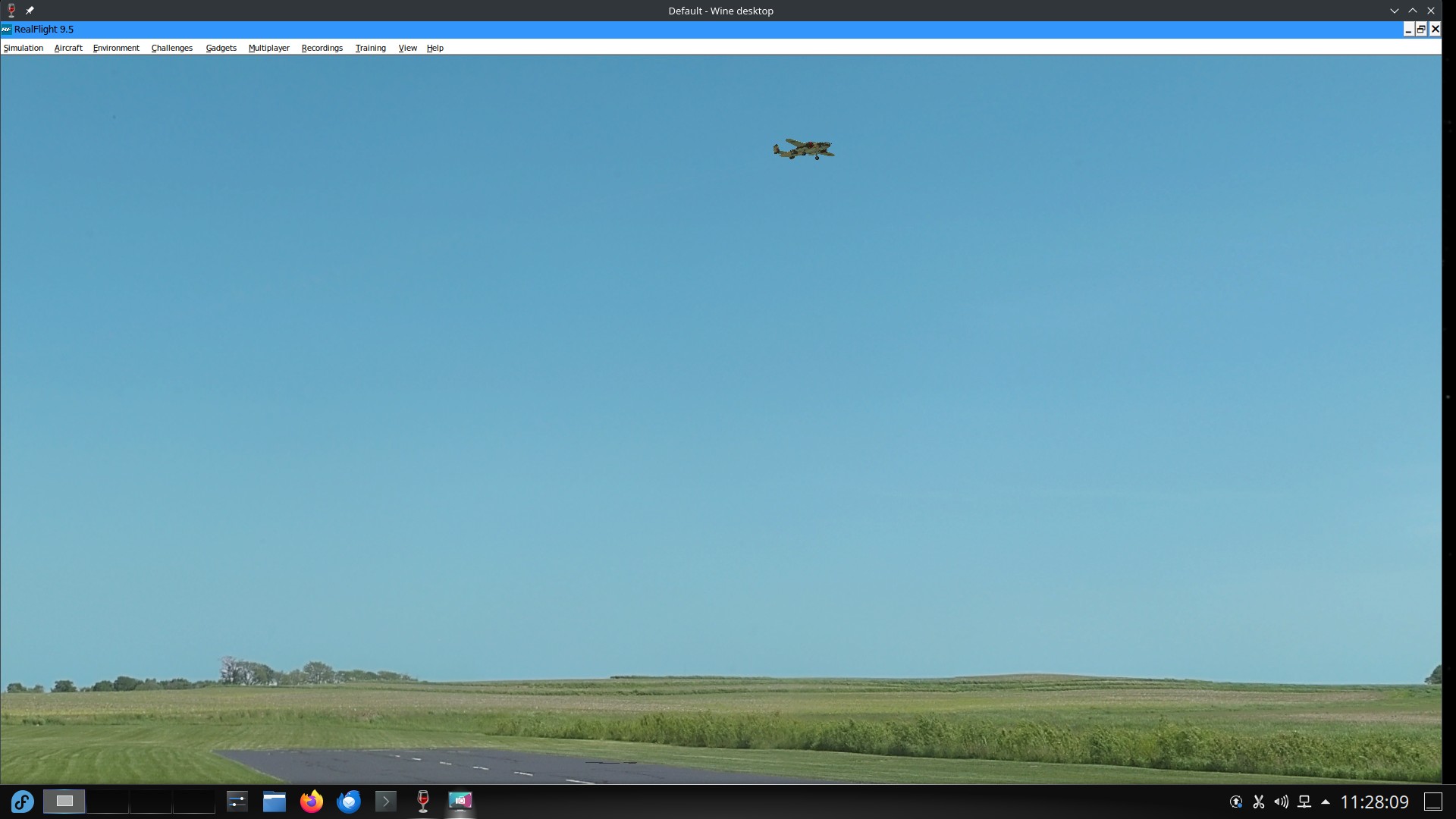1456x819 pixels.
Task: Open the Konsole terminal icon
Action: [x=385, y=802]
